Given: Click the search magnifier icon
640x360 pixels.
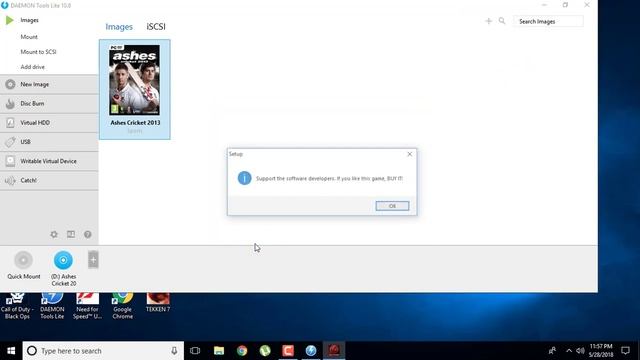Looking at the screenshot, I should coord(502,21).
